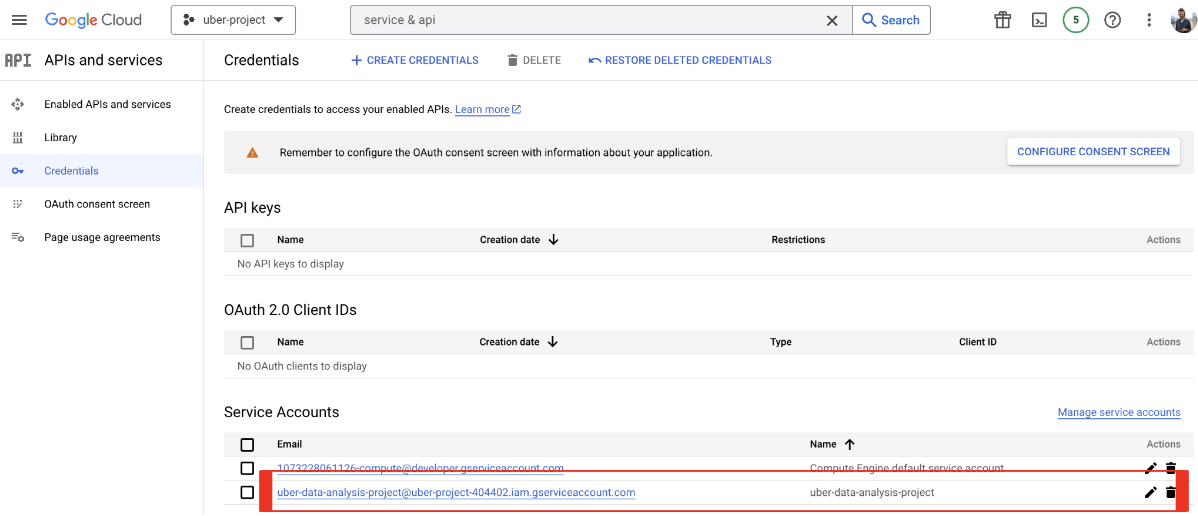Select all API keys checkbox
The image size is (1198, 516).
point(247,240)
